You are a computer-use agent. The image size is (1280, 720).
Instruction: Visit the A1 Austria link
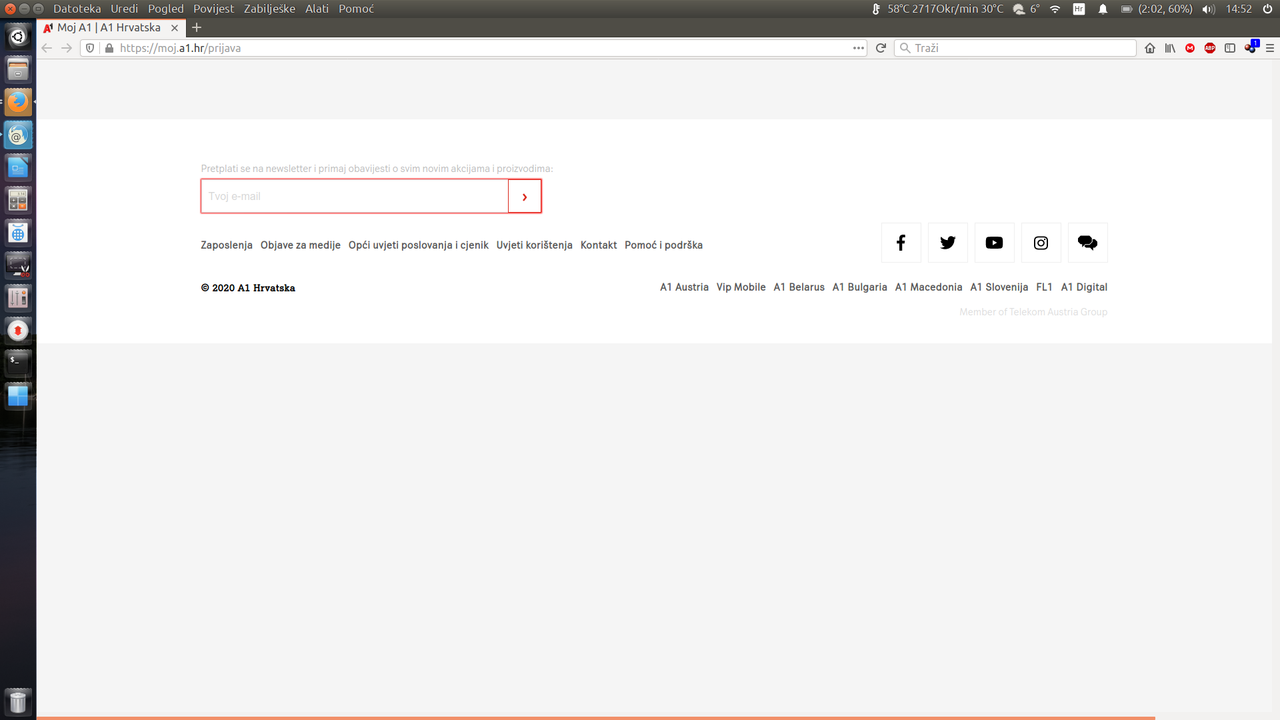(684, 287)
